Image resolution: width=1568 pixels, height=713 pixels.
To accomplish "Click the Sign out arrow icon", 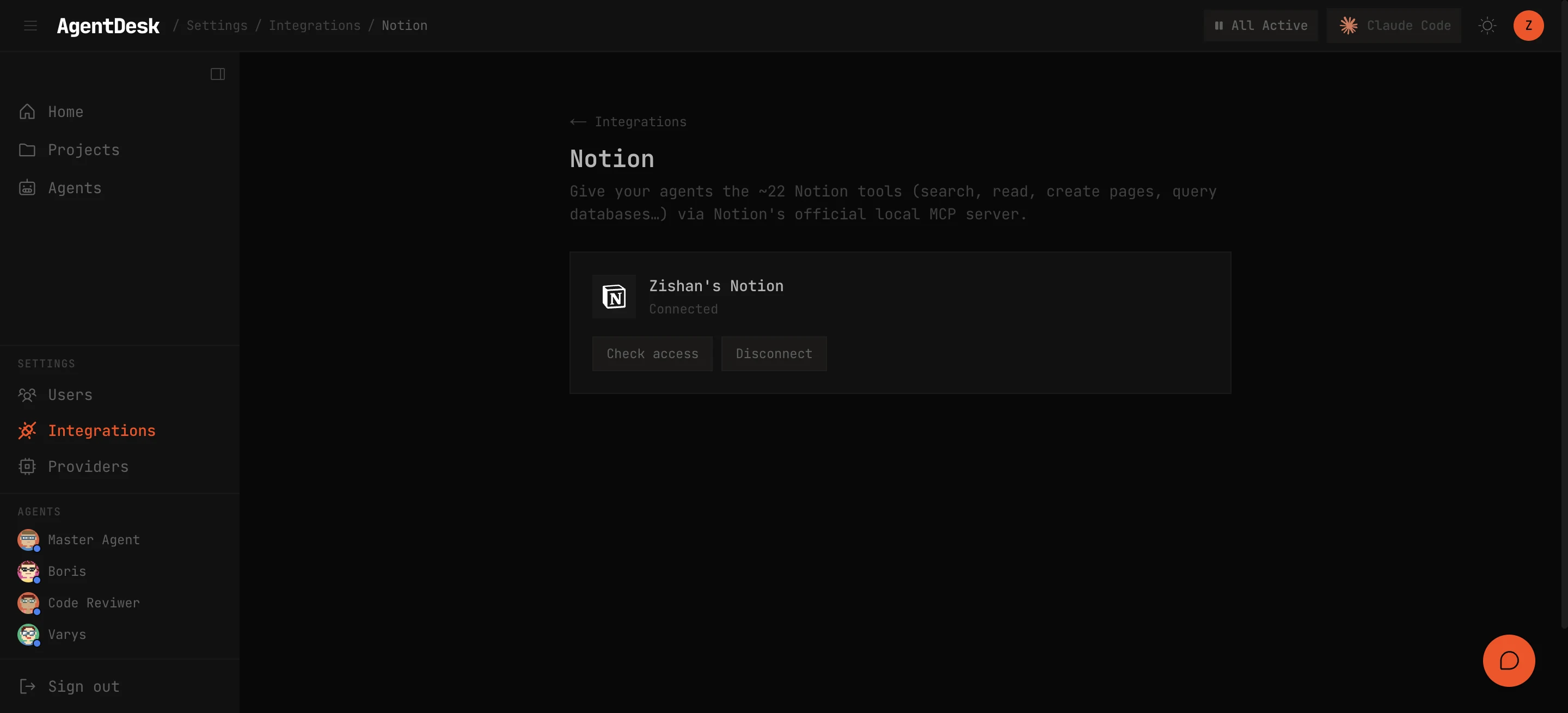I will click(x=27, y=686).
